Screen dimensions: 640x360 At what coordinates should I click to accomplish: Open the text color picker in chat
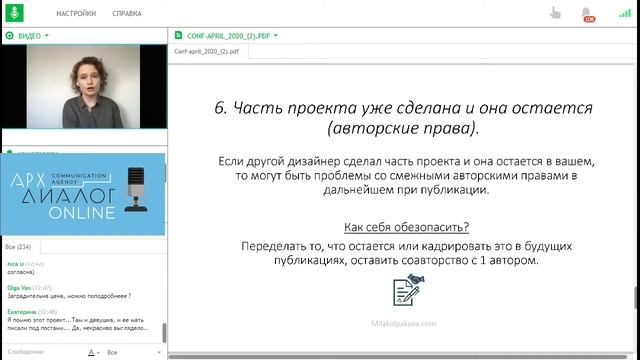point(93,352)
